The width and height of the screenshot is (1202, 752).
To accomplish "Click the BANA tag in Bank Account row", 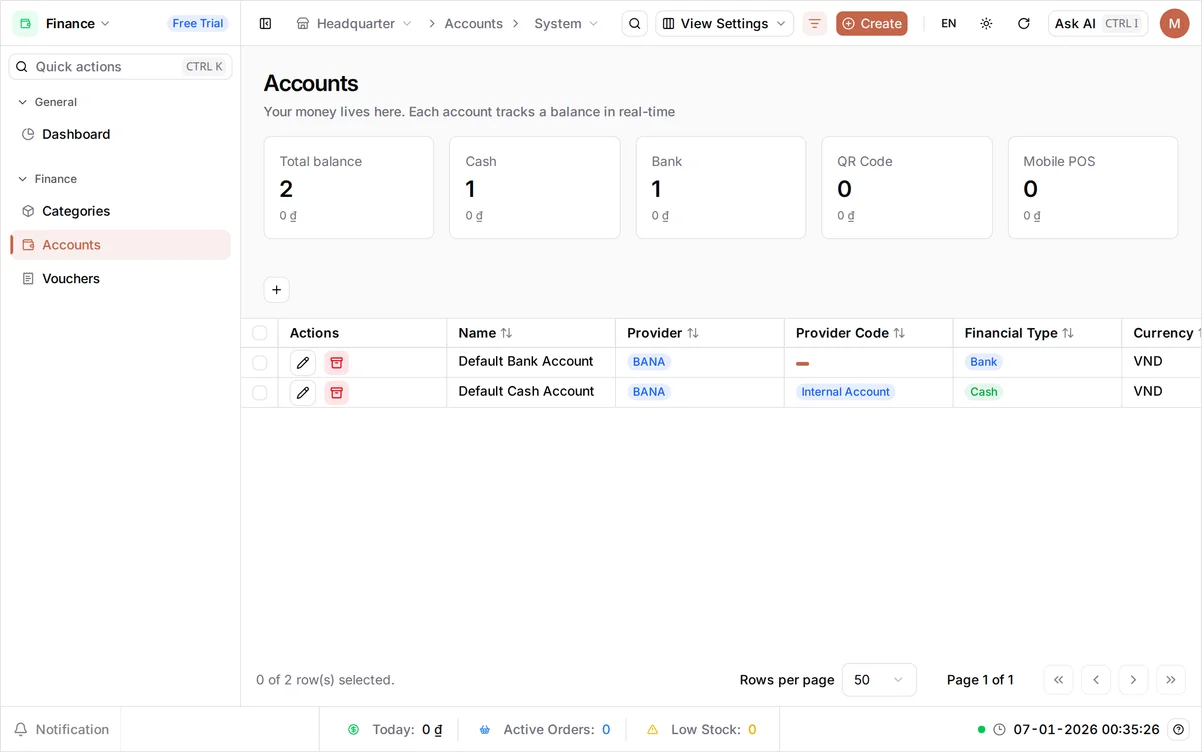I will (x=649, y=362).
